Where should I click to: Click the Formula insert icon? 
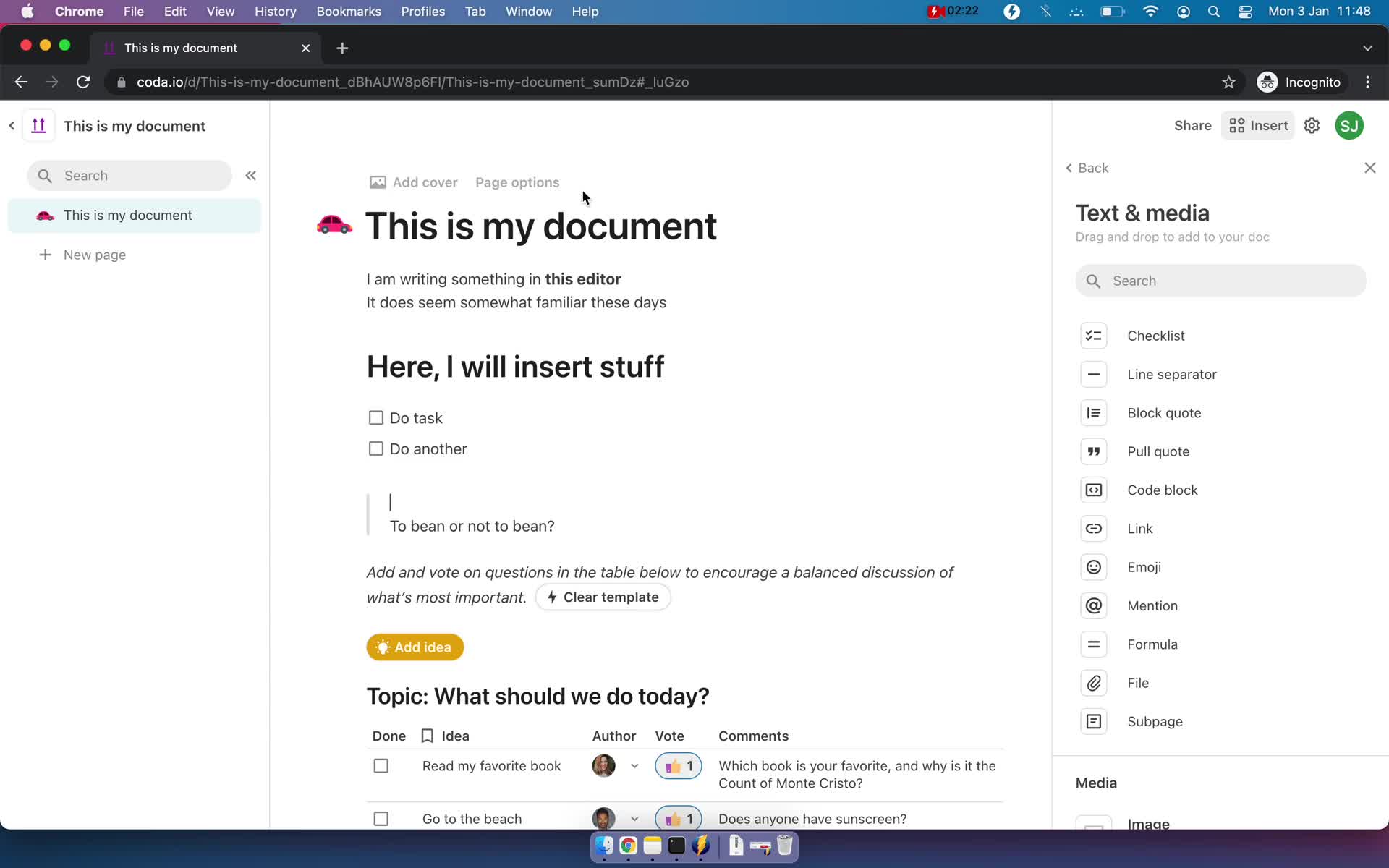[1093, 644]
